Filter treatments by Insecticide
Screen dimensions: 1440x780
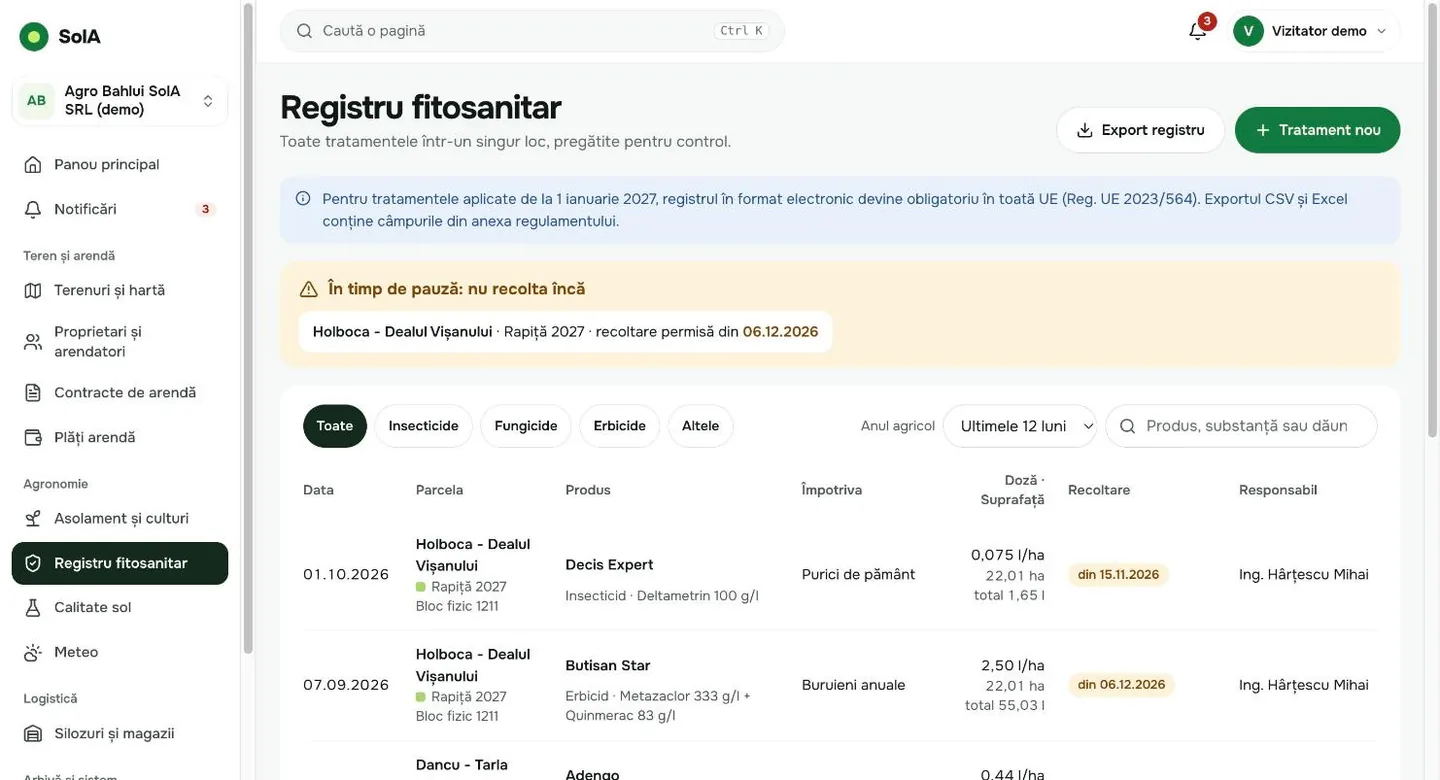424,426
